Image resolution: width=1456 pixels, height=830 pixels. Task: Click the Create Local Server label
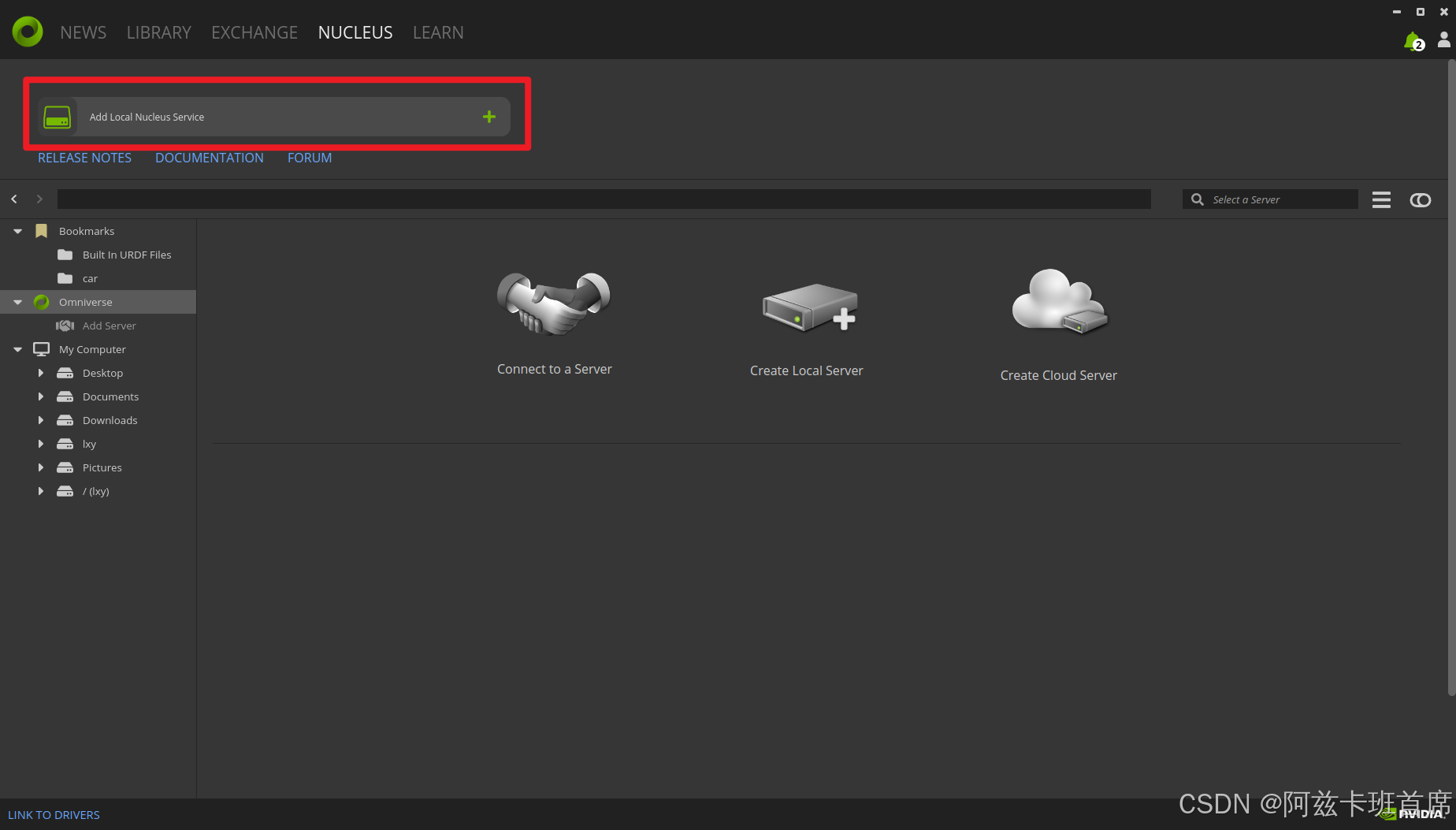tap(807, 370)
